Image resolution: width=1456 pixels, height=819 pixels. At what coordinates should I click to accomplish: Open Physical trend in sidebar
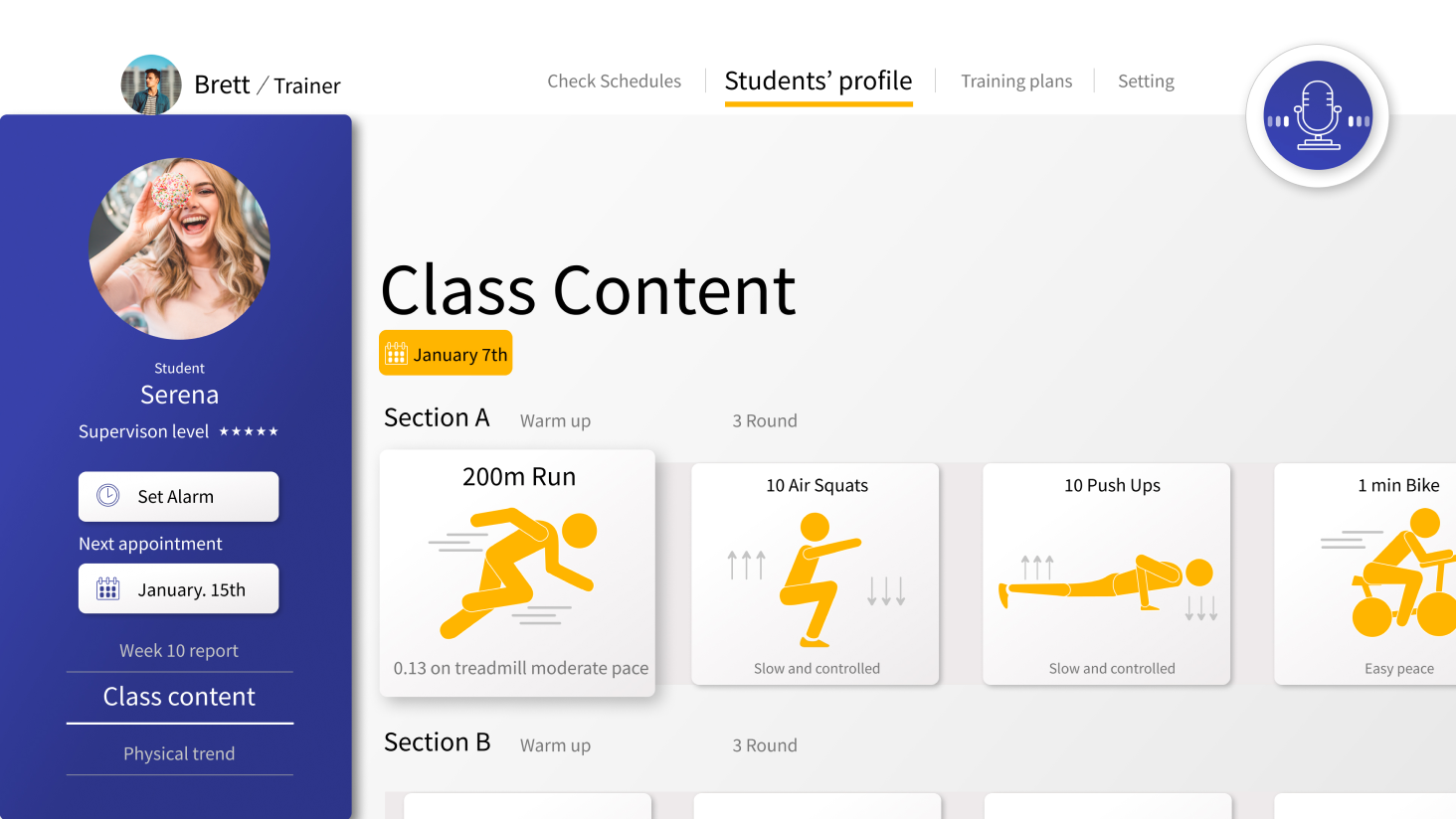click(179, 753)
